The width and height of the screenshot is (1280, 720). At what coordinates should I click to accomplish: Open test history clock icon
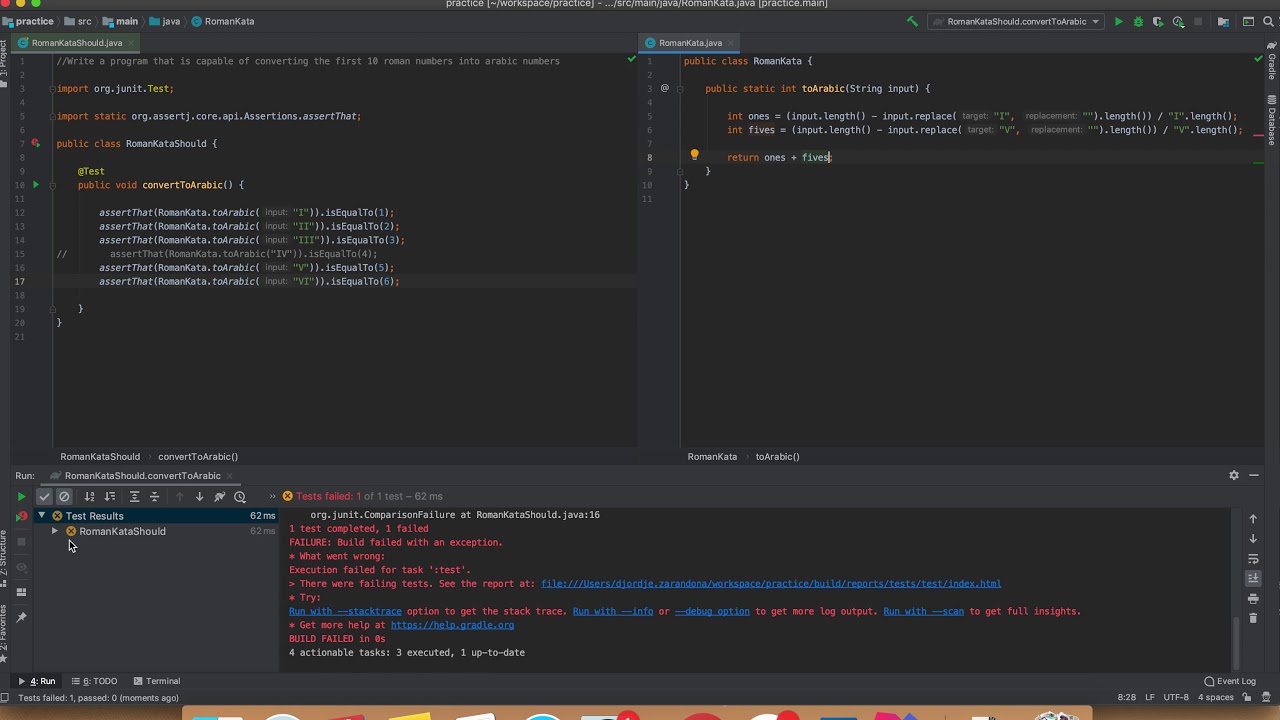[x=240, y=496]
